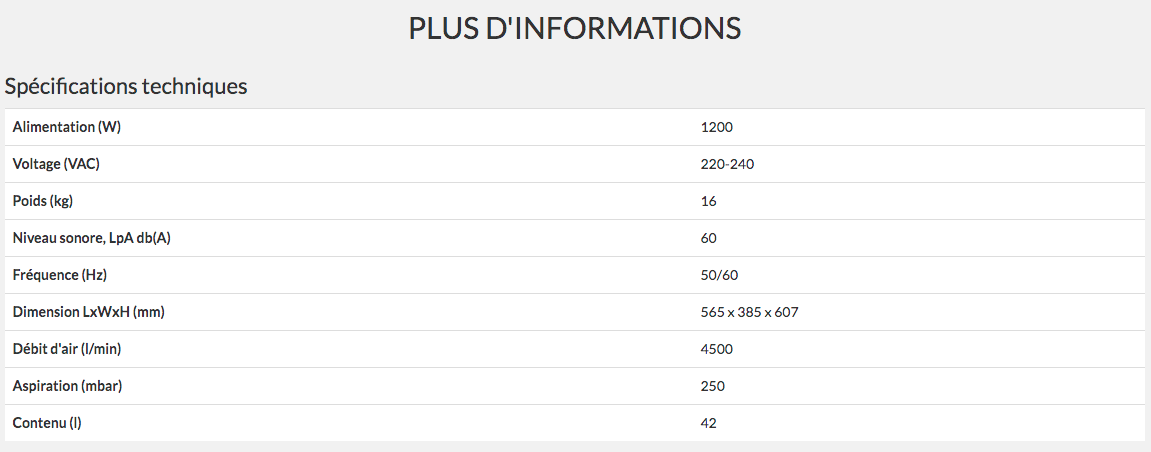Click the Dimension LxWxH (mm) label
Image resolution: width=1151 pixels, height=452 pixels.
pos(89,312)
